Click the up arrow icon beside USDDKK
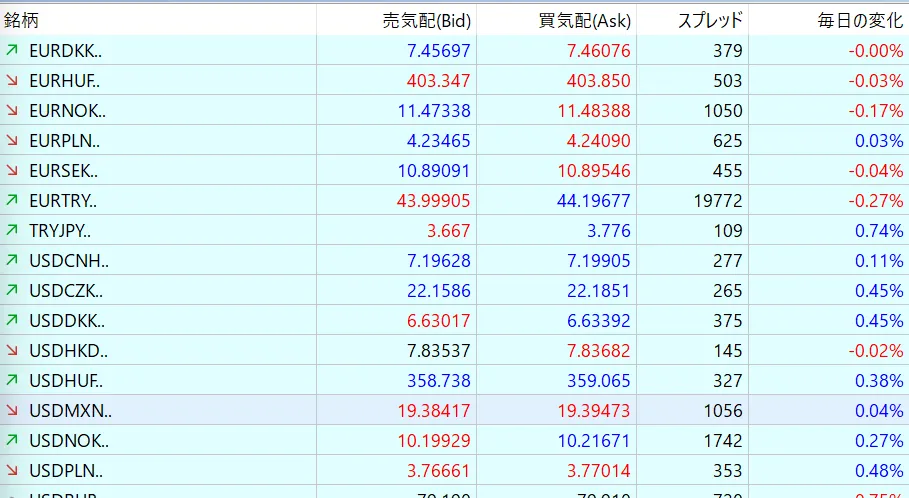 click(12, 320)
